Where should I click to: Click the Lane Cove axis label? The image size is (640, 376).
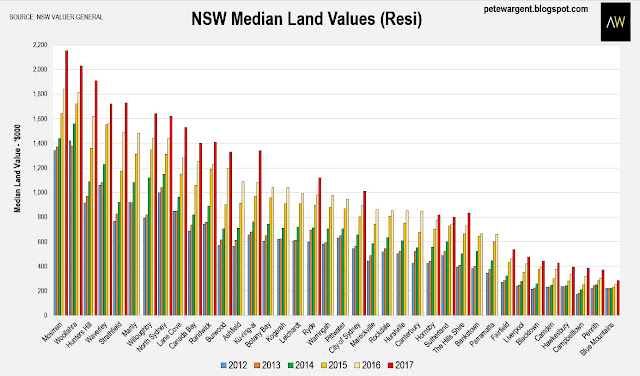[x=170, y=334]
